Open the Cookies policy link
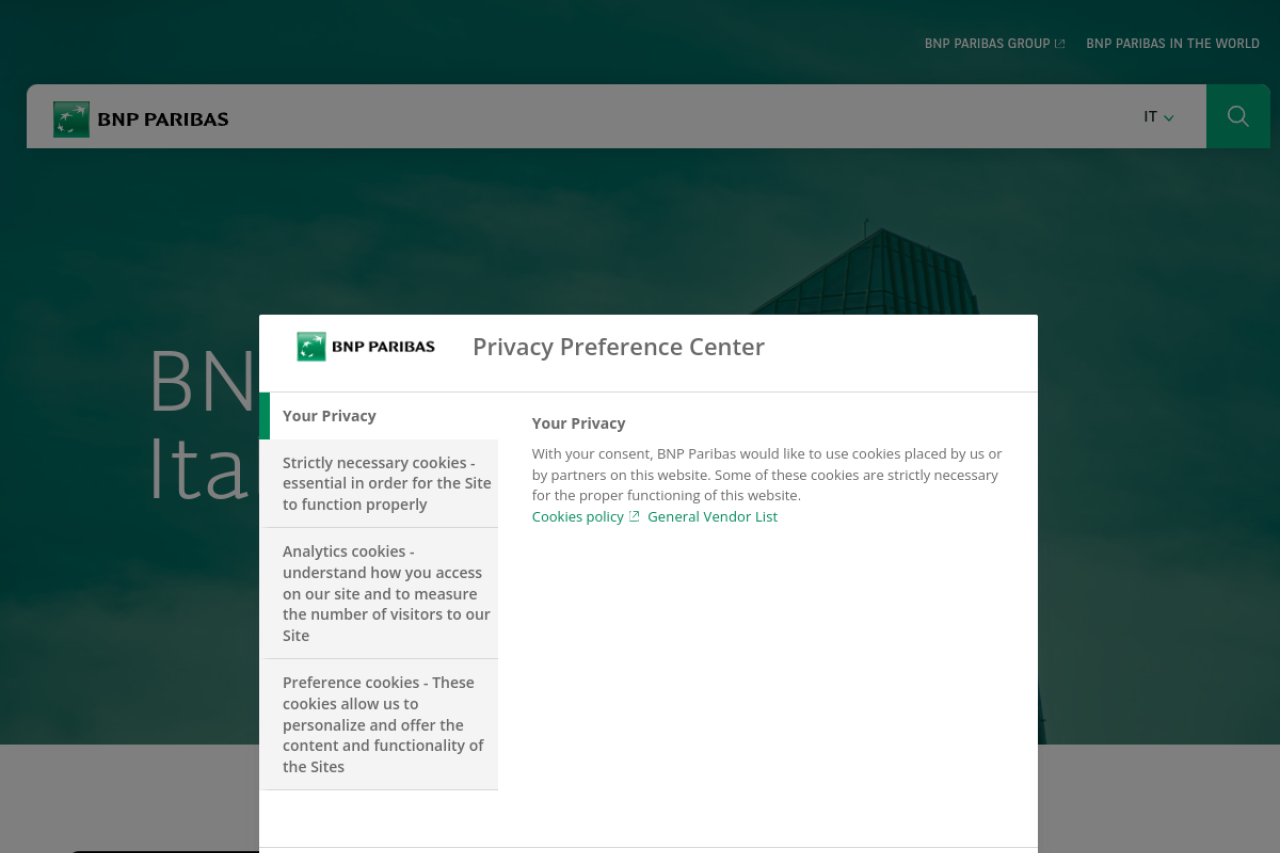1280x853 pixels. 585,517
